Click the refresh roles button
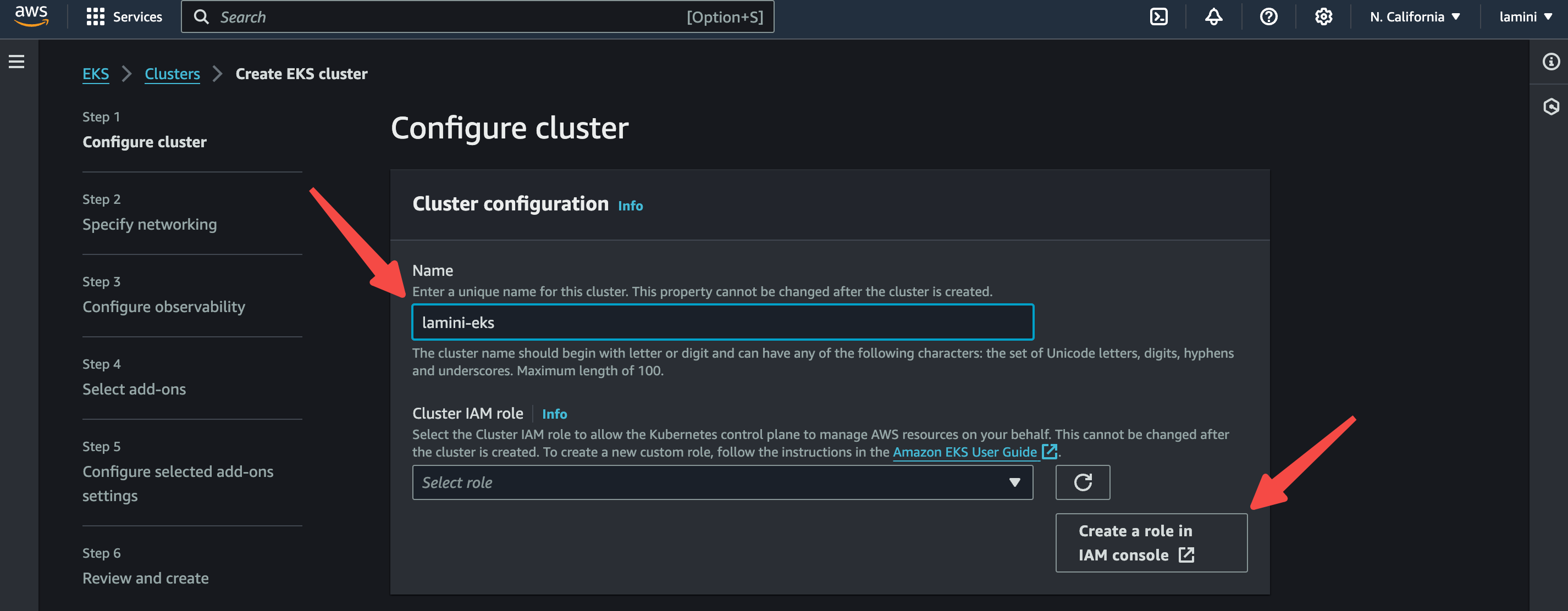Viewport: 1568px width, 611px height. click(x=1082, y=482)
